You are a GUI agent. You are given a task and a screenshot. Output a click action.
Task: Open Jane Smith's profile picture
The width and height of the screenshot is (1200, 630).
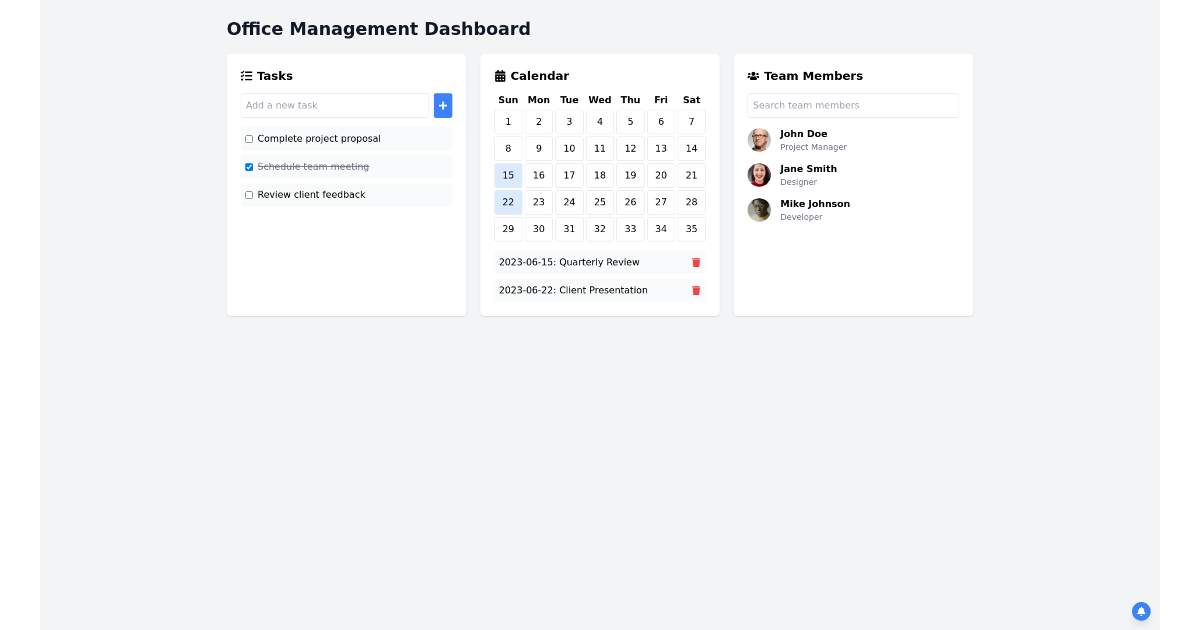(759, 175)
